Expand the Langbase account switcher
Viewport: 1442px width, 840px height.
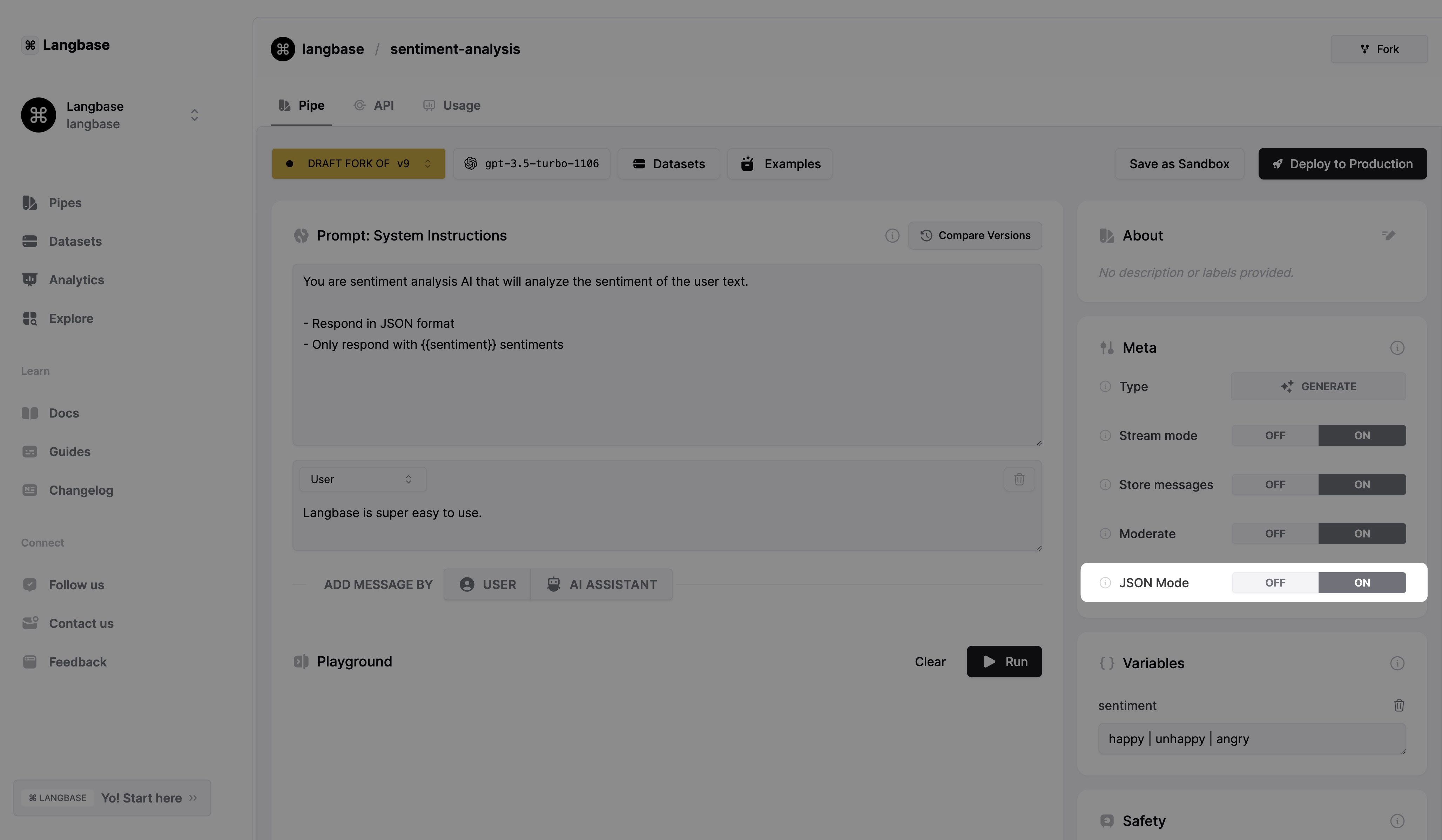(x=194, y=115)
